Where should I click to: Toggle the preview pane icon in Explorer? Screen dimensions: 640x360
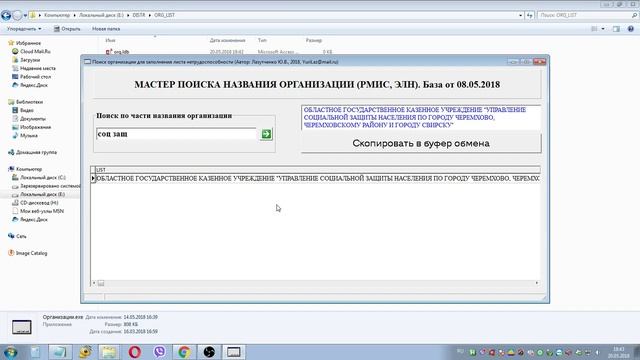pyautogui.click(x=616, y=29)
